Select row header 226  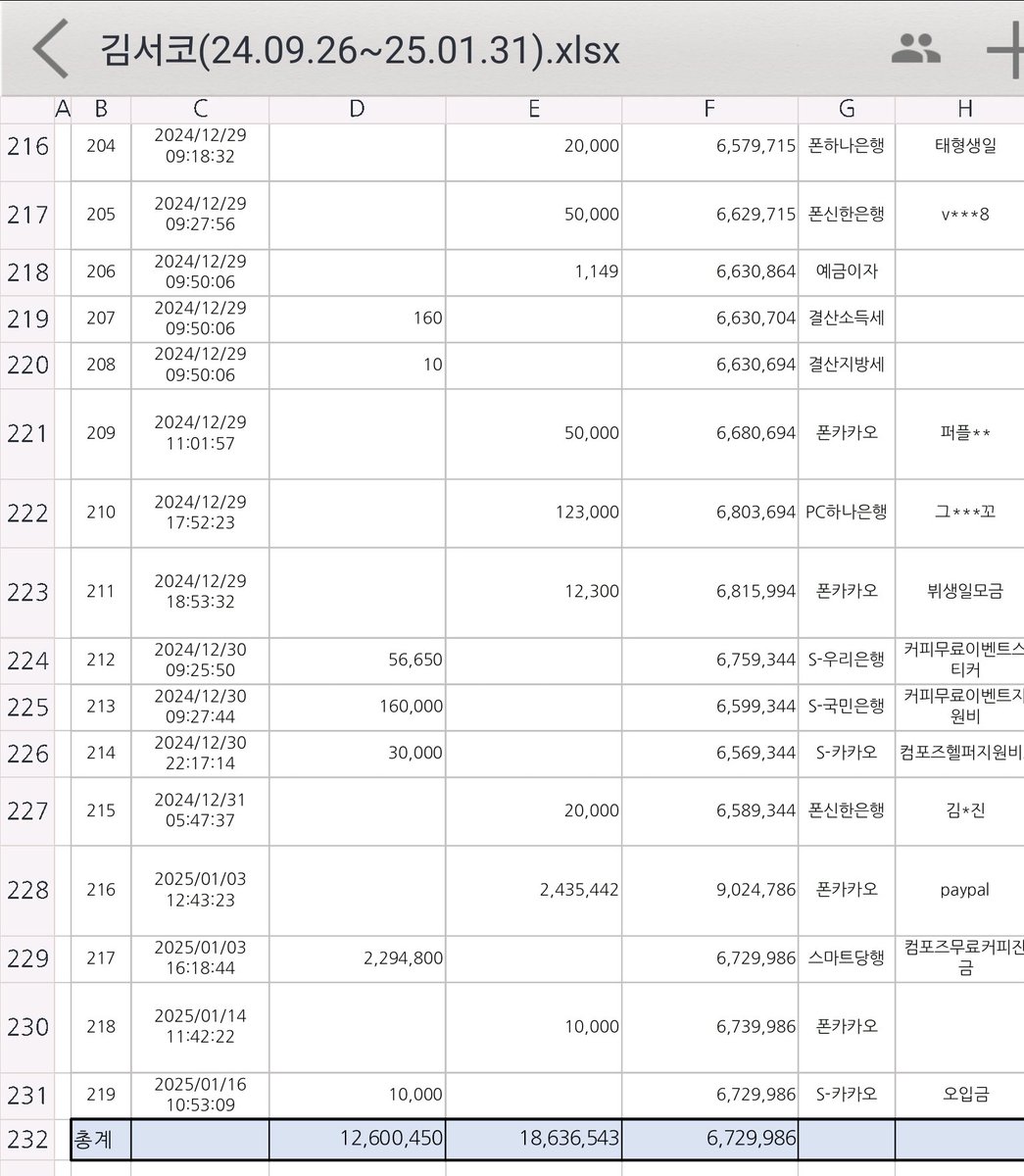click(x=27, y=754)
